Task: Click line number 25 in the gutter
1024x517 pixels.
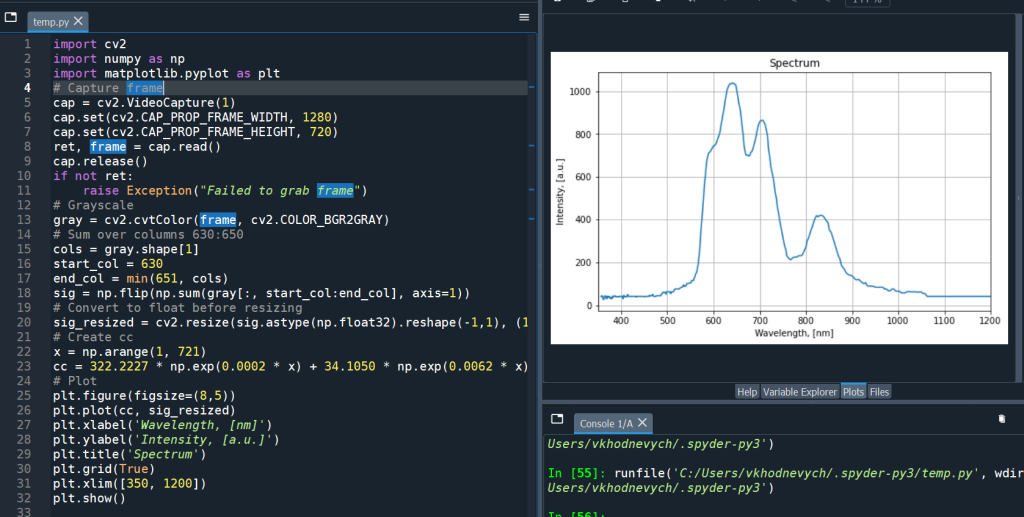Action: click(x=25, y=396)
